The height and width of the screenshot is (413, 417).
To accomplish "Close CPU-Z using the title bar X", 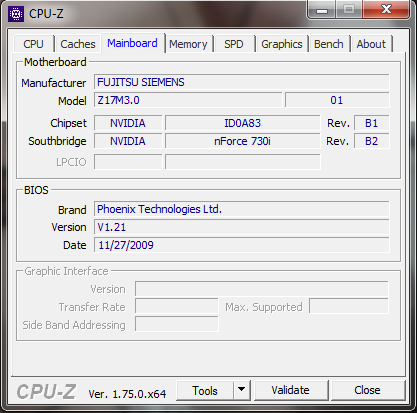I will (386, 9).
